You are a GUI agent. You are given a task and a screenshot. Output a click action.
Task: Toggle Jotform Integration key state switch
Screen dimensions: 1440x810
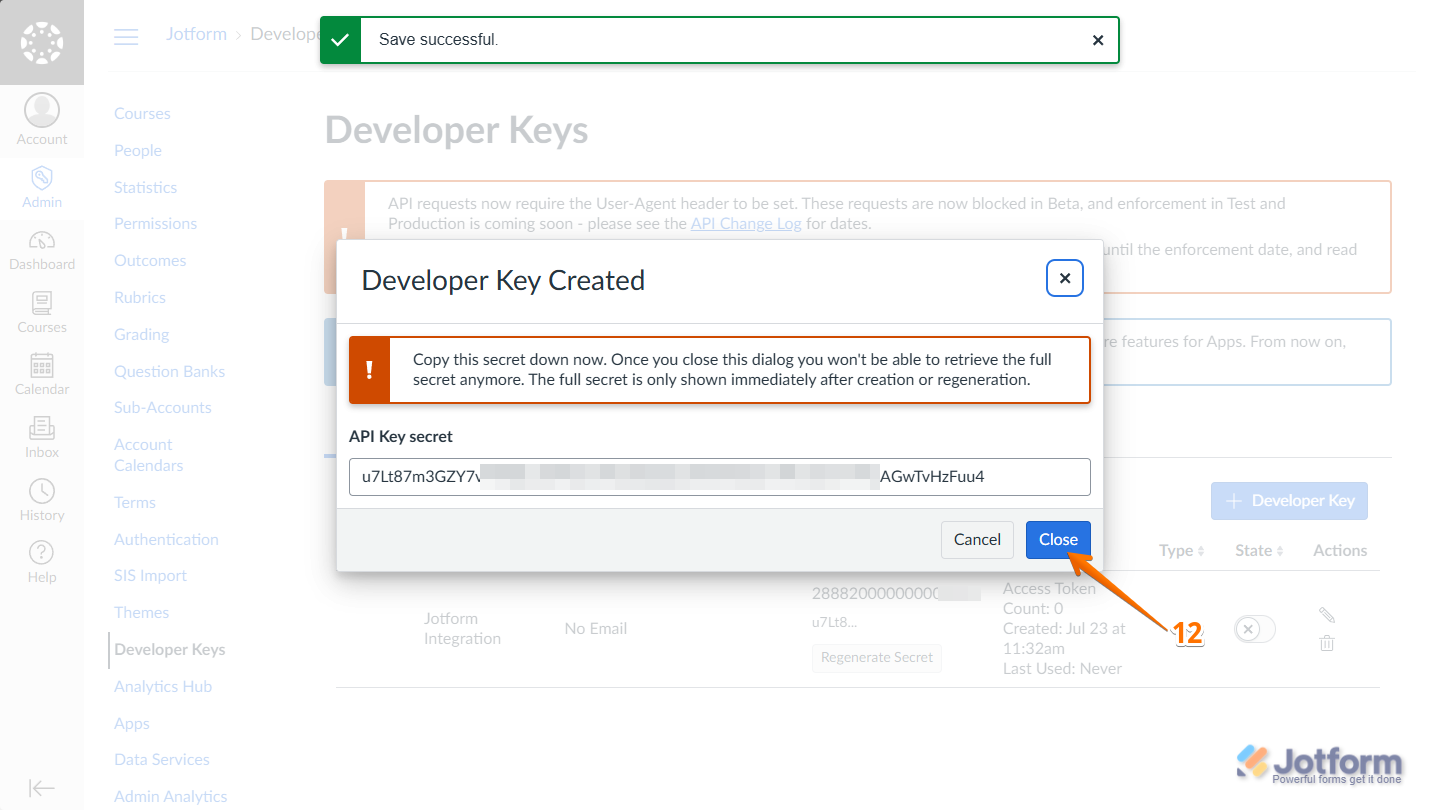(1255, 629)
